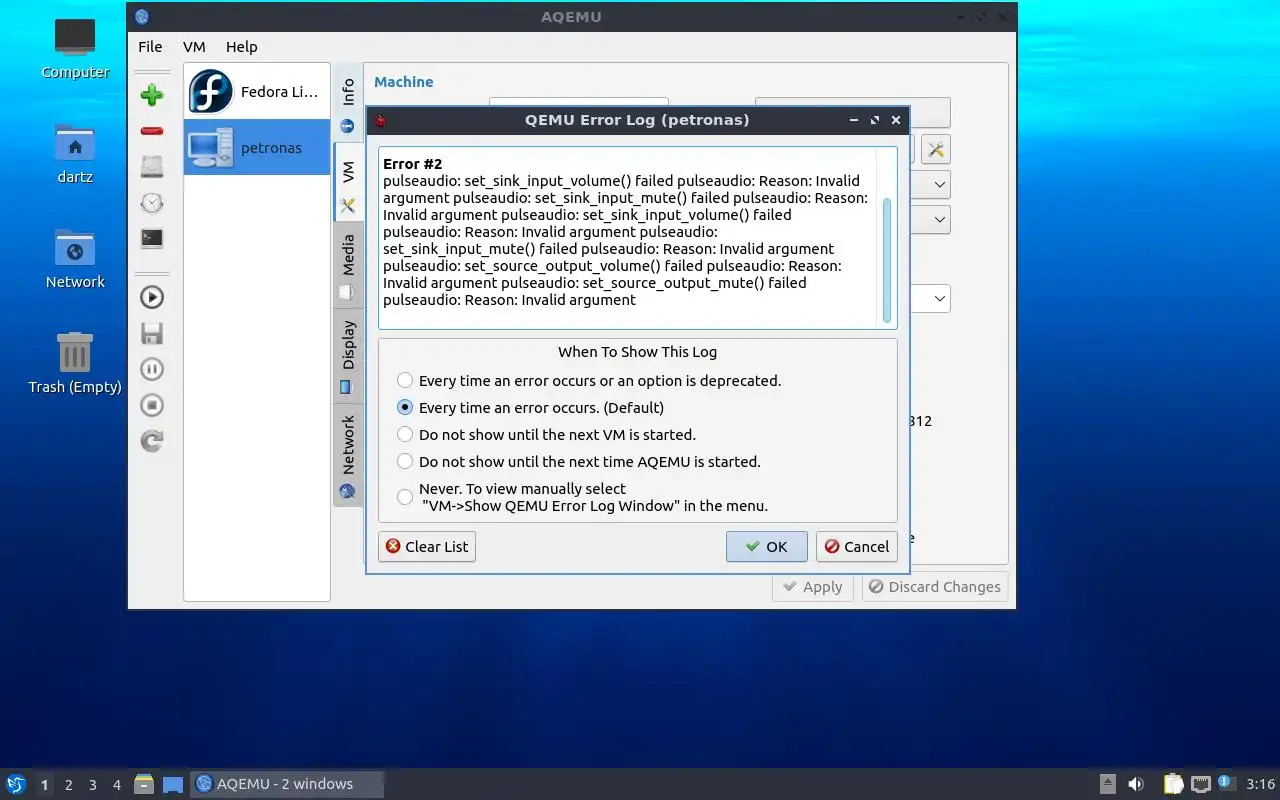Start the VM with the play icon
1280x800 pixels.
click(152, 297)
